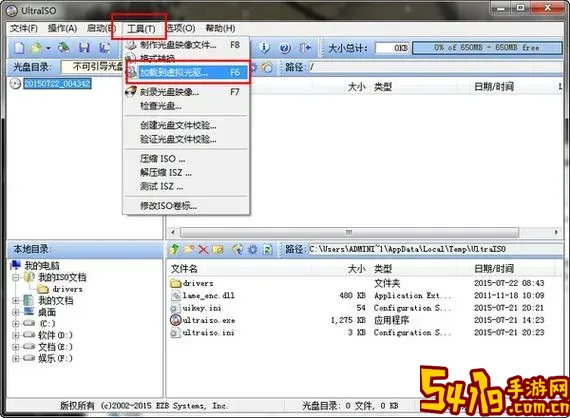
Task: Click the local folder rename icon
Action: [218, 250]
